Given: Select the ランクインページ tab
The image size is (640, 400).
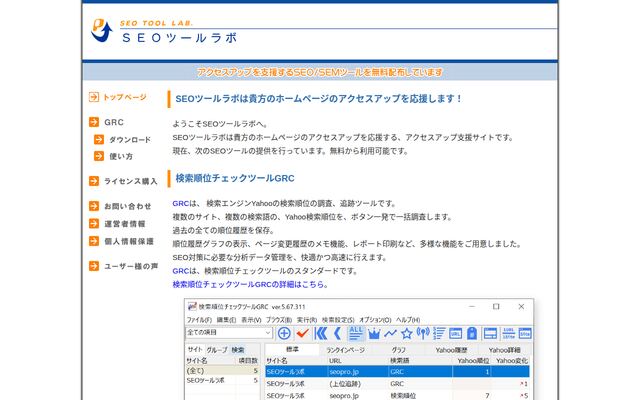Looking at the screenshot, I should pos(345,350).
